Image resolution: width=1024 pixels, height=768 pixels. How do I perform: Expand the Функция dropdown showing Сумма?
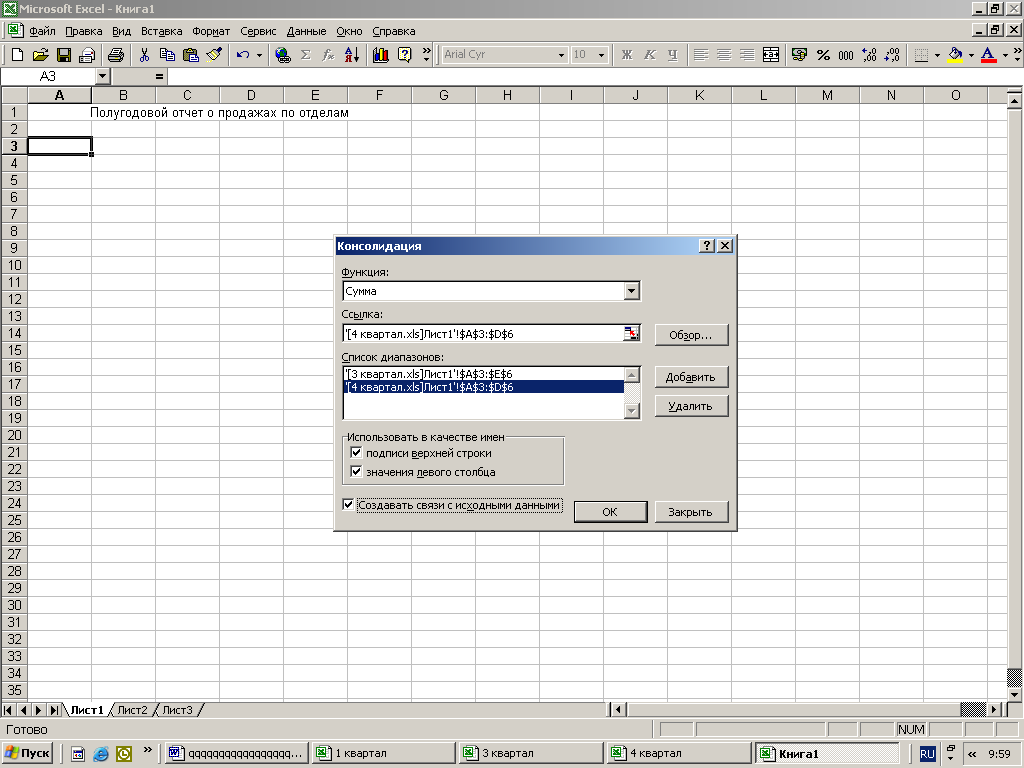pos(631,291)
